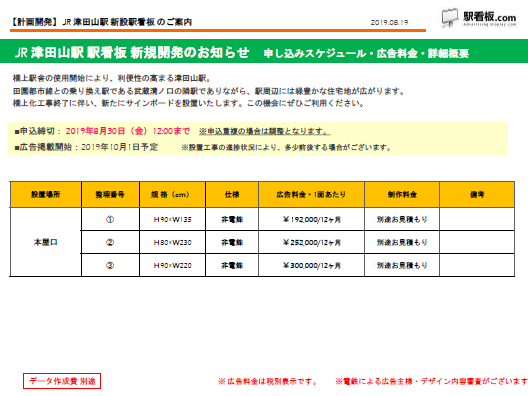Click header text 【計画開発】JR津田山駅 新設駅看板のご案内
The image size is (528, 396).
click(101, 22)
